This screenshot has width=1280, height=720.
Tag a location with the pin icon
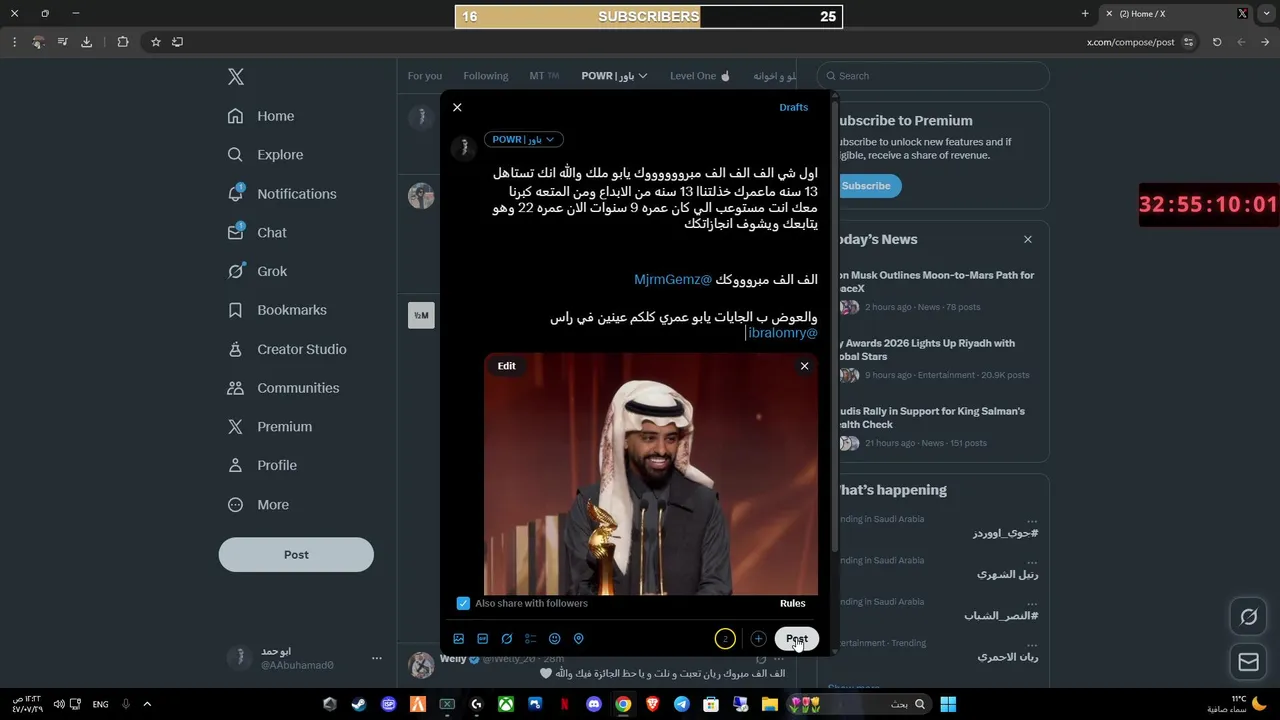click(x=578, y=639)
